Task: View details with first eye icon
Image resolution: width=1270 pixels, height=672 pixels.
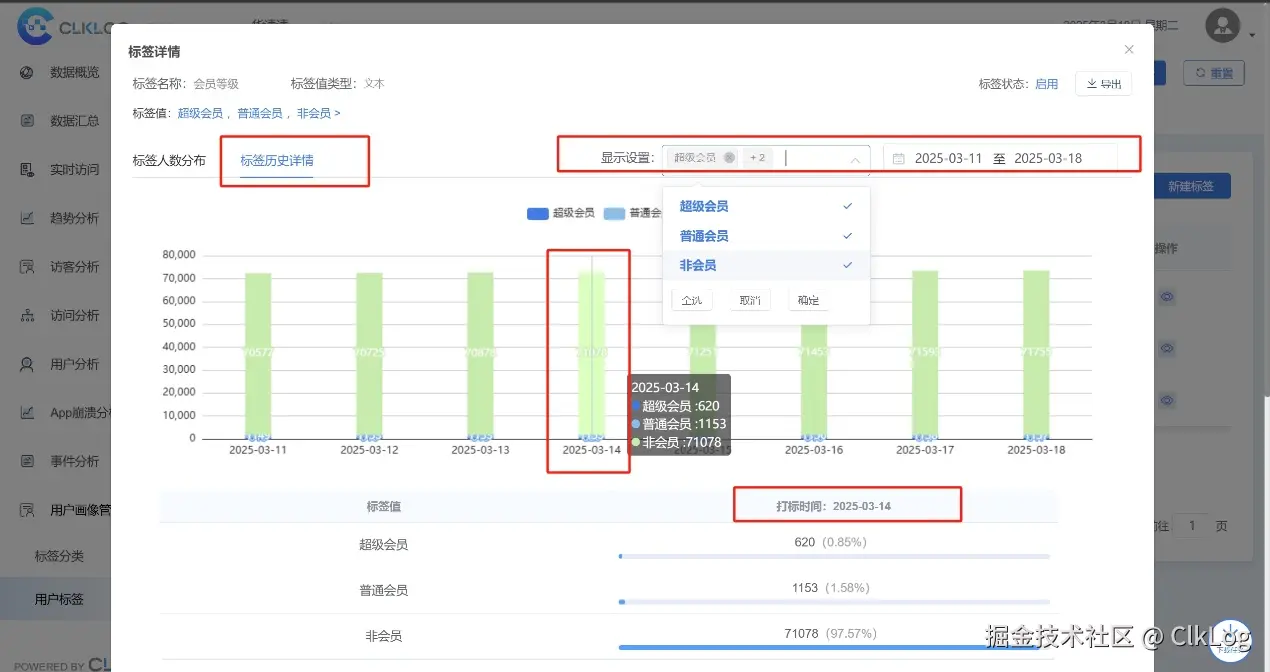Action: [1166, 297]
